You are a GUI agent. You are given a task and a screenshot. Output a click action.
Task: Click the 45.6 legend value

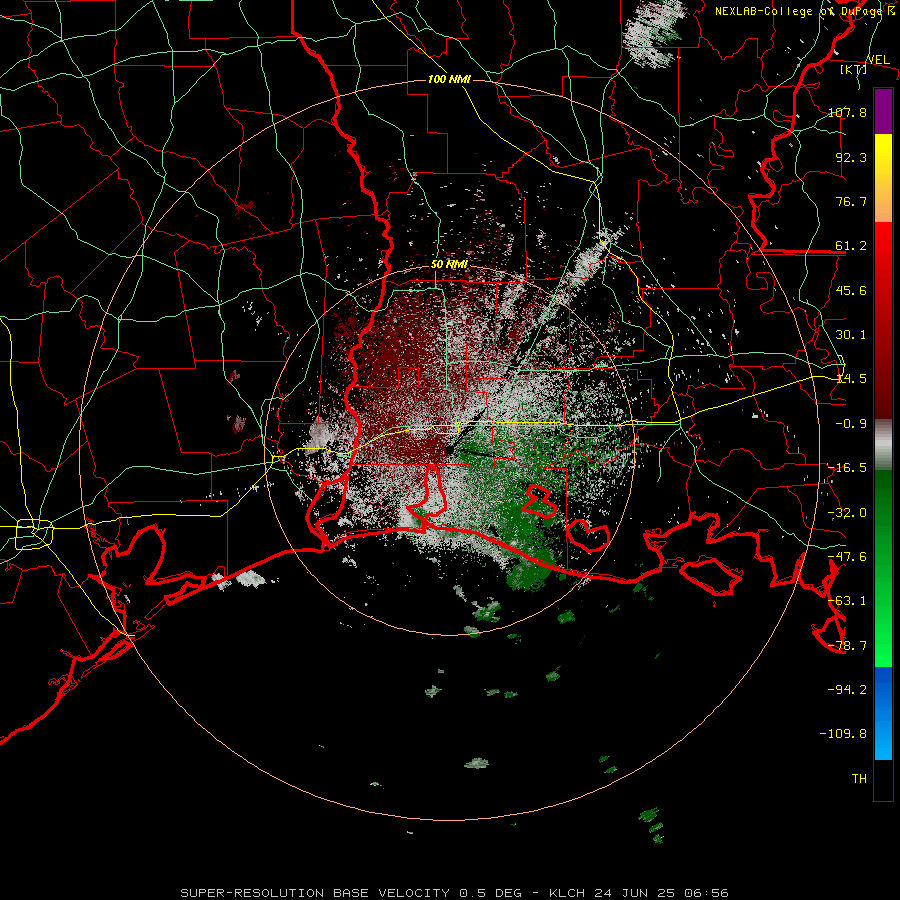[851, 290]
